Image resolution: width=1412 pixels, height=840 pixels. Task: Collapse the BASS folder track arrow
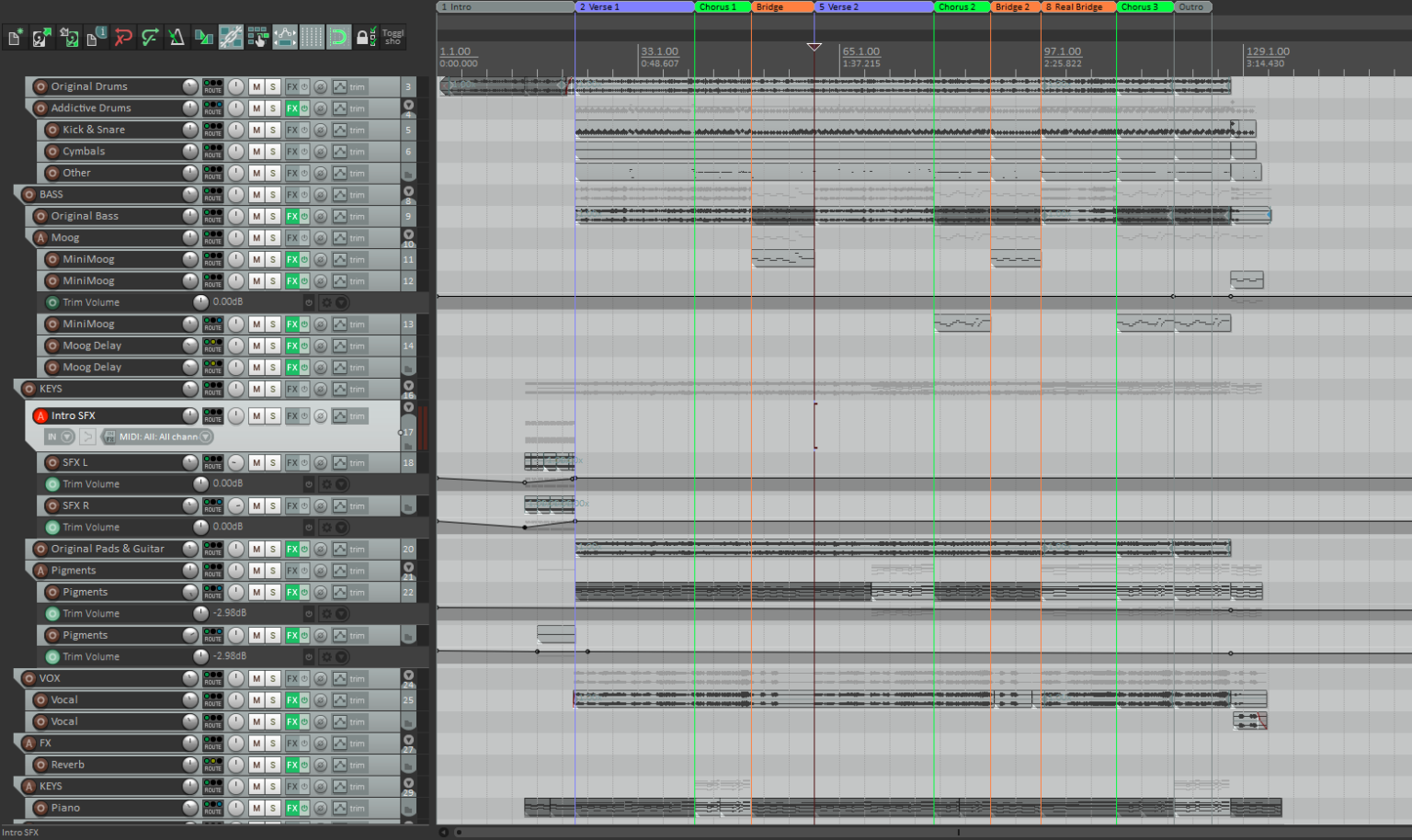tap(408, 192)
